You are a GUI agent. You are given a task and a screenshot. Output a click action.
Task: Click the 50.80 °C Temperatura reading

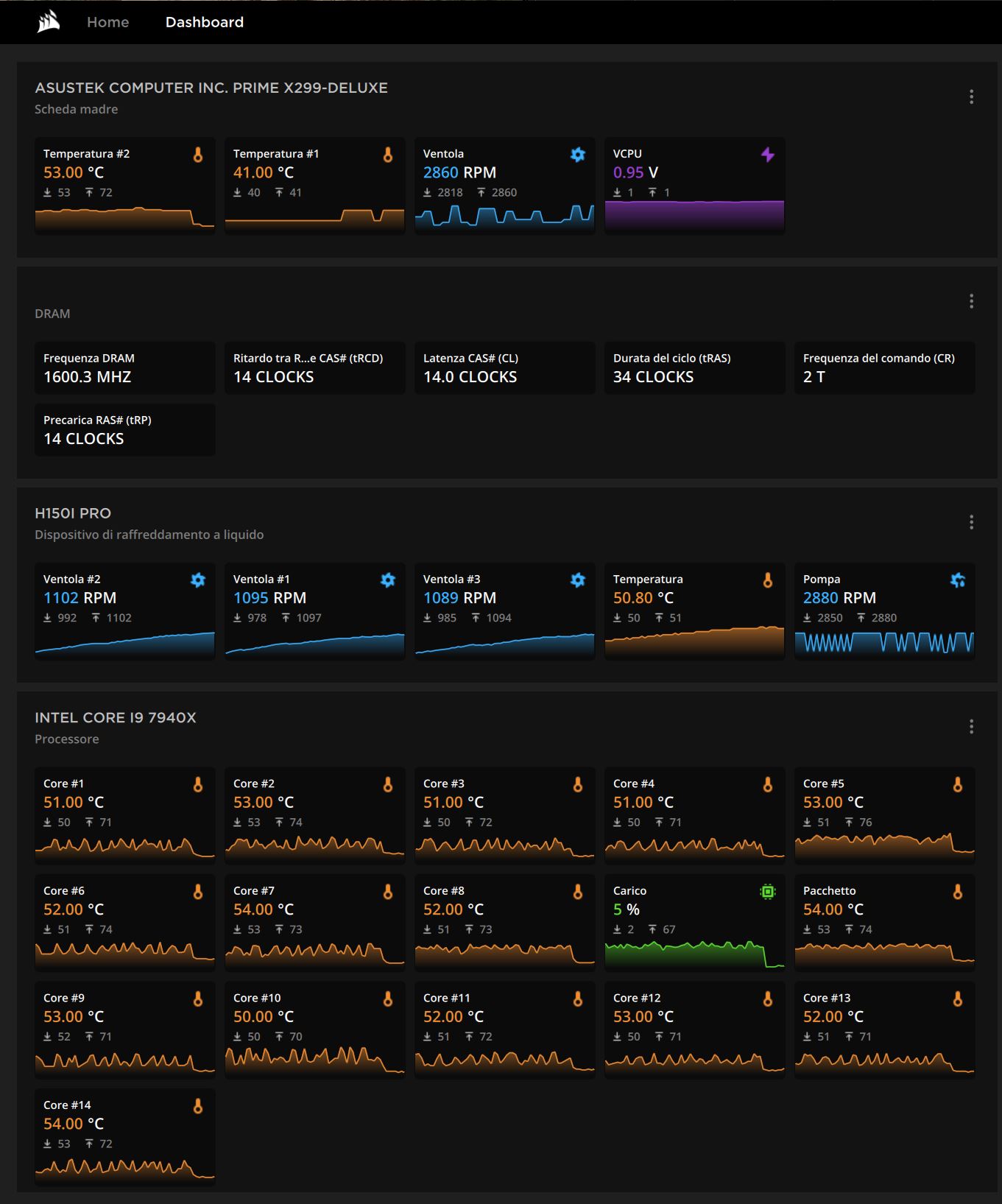[643, 598]
